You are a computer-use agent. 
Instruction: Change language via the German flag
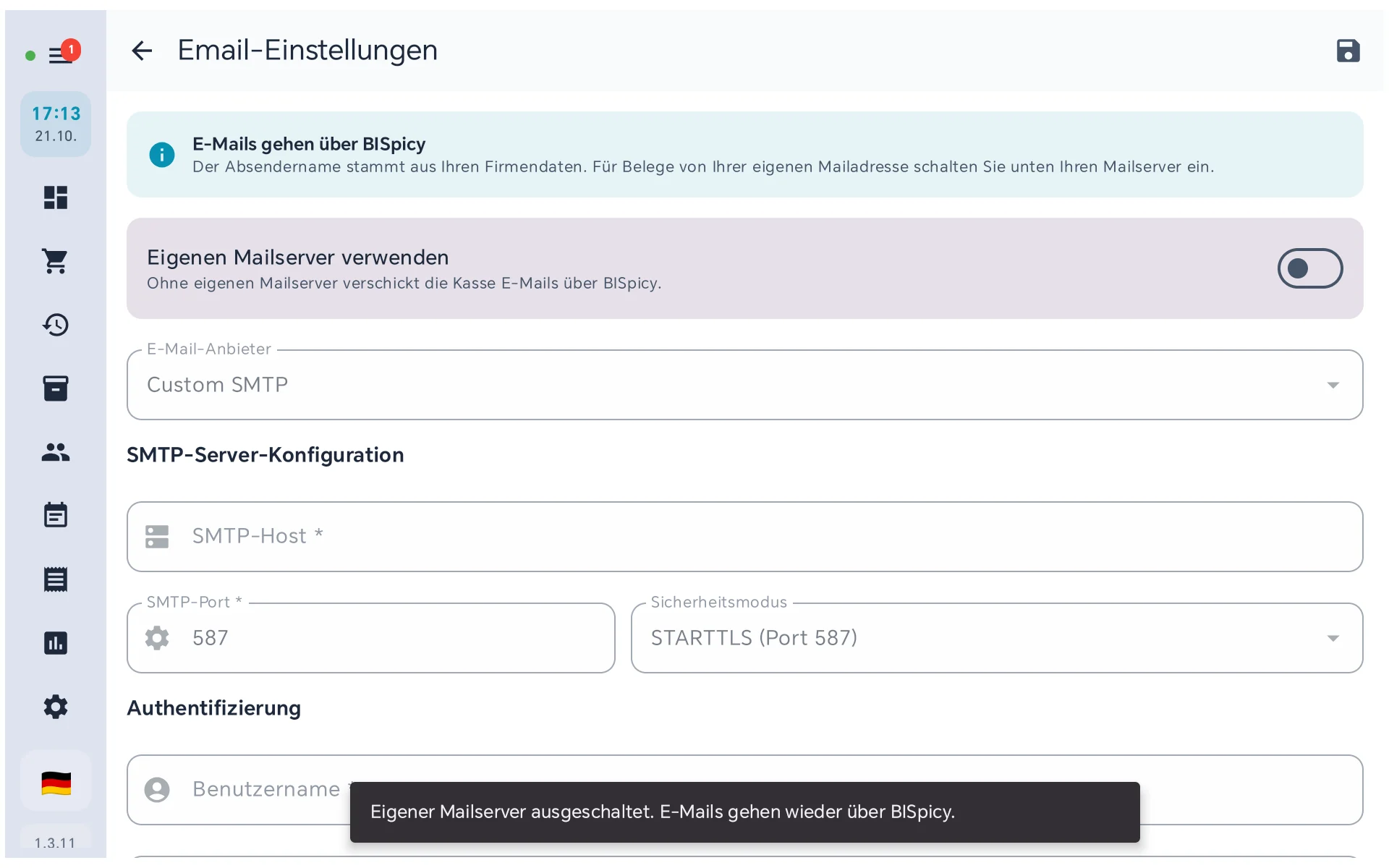click(56, 783)
